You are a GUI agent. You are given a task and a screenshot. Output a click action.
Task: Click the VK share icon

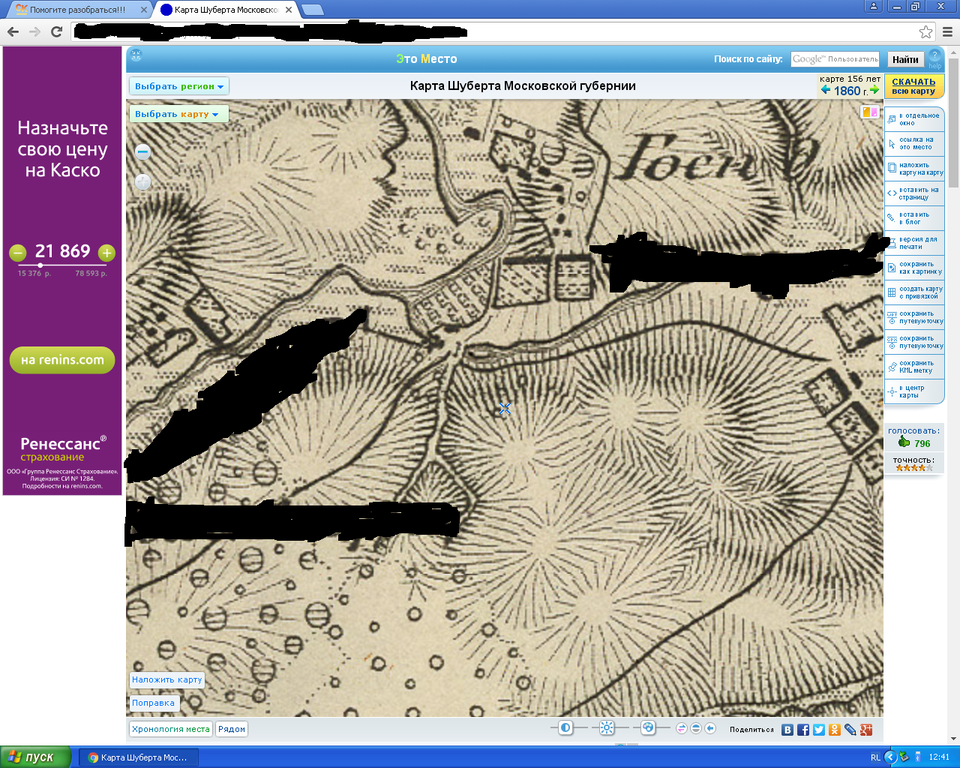pyautogui.click(x=788, y=730)
